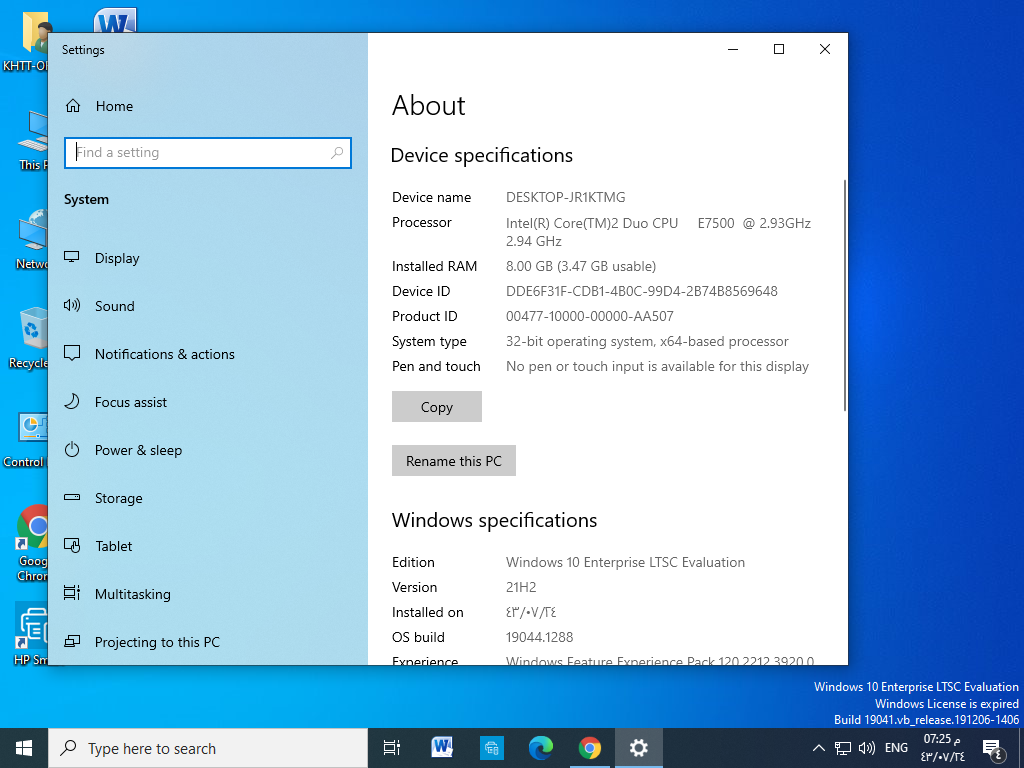Open the network status tray icon
Image resolution: width=1024 pixels, height=768 pixels.
tap(843, 748)
